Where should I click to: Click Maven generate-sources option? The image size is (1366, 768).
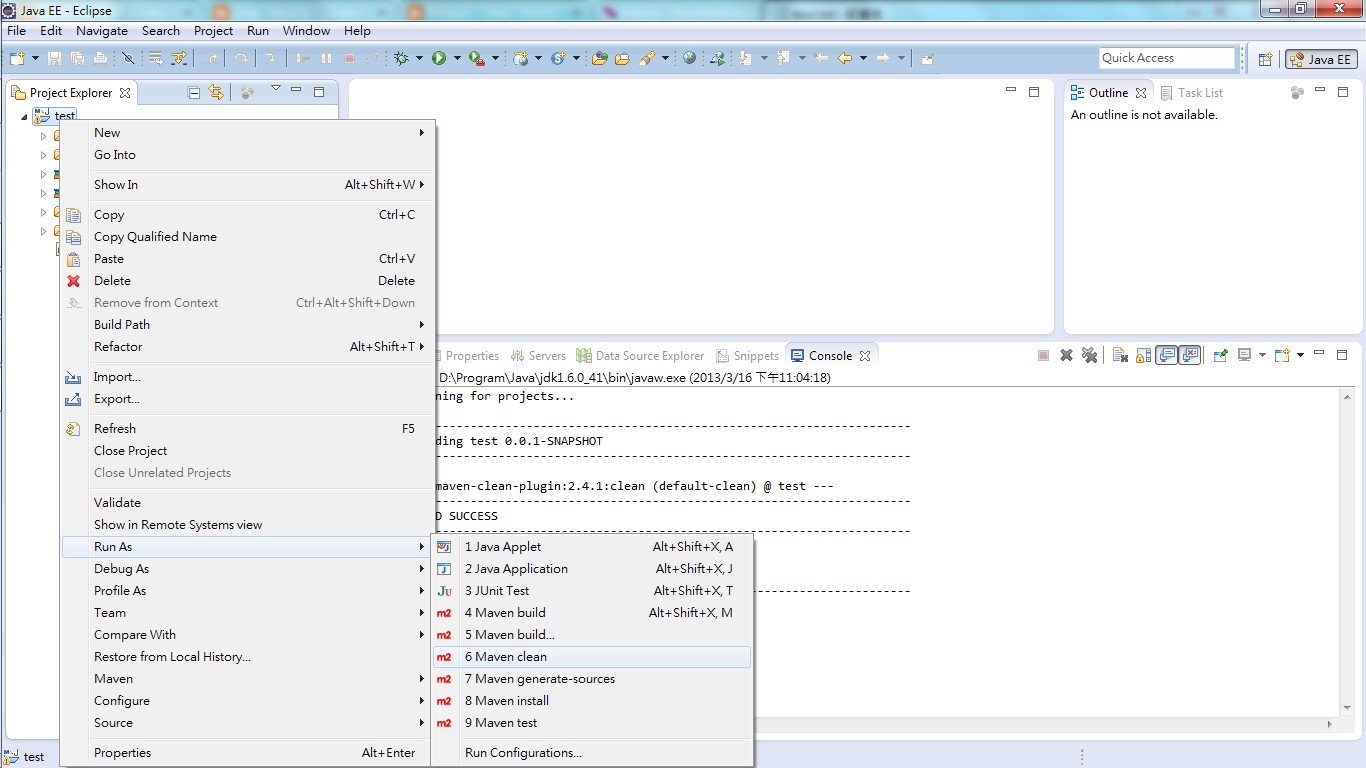click(592, 679)
